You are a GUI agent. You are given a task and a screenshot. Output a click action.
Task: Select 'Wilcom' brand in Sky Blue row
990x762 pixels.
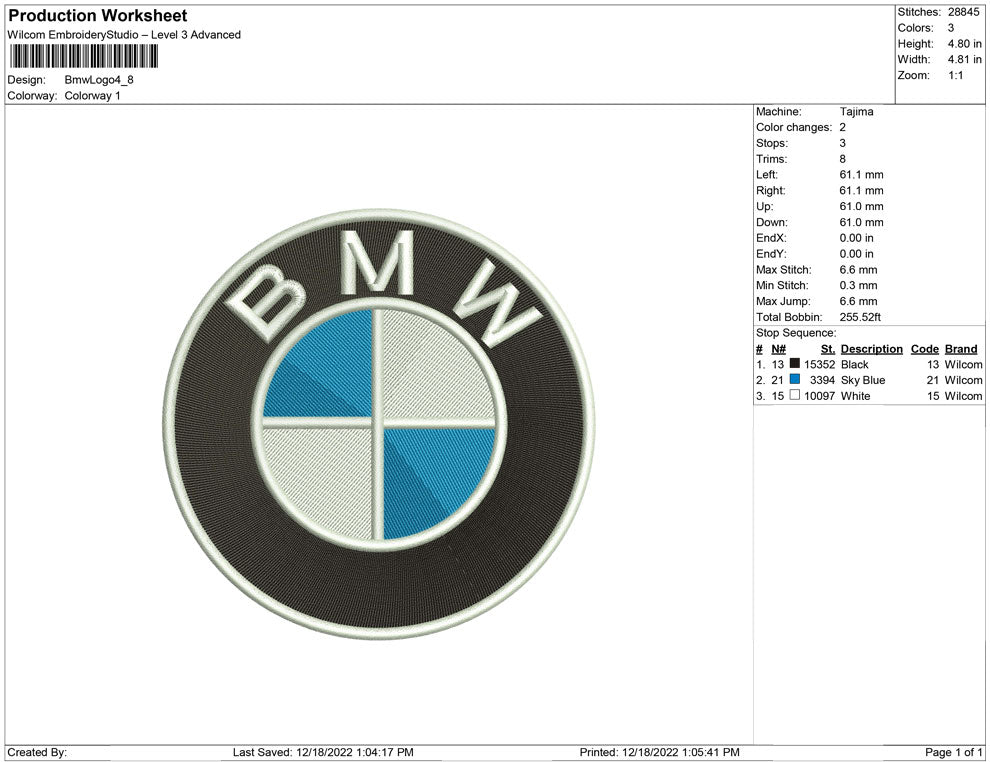tap(963, 380)
